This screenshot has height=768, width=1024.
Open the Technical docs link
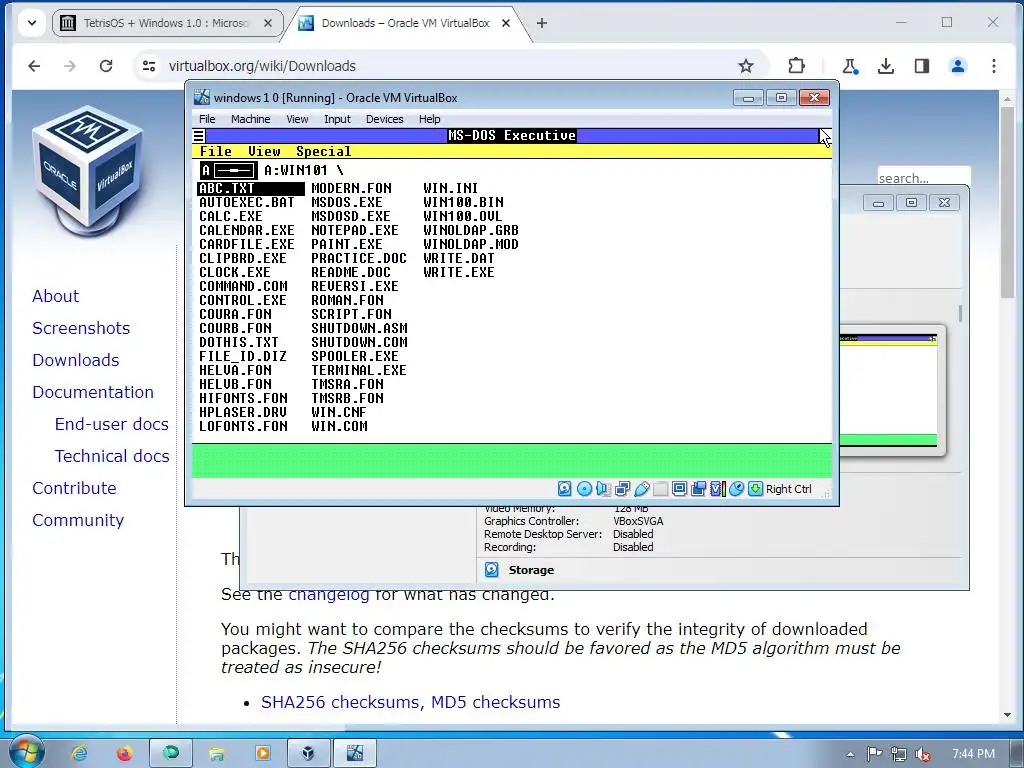point(112,456)
